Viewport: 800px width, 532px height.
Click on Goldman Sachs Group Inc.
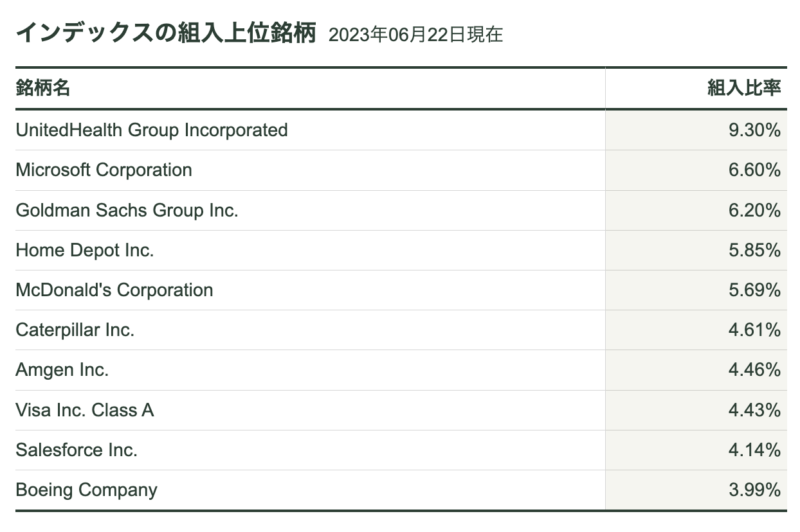[x=127, y=210]
